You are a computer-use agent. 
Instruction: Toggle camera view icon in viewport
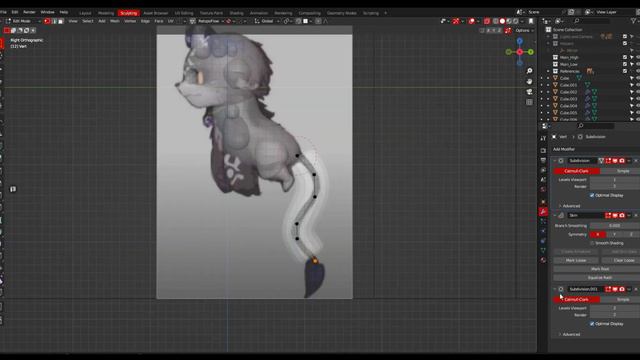[x=529, y=92]
